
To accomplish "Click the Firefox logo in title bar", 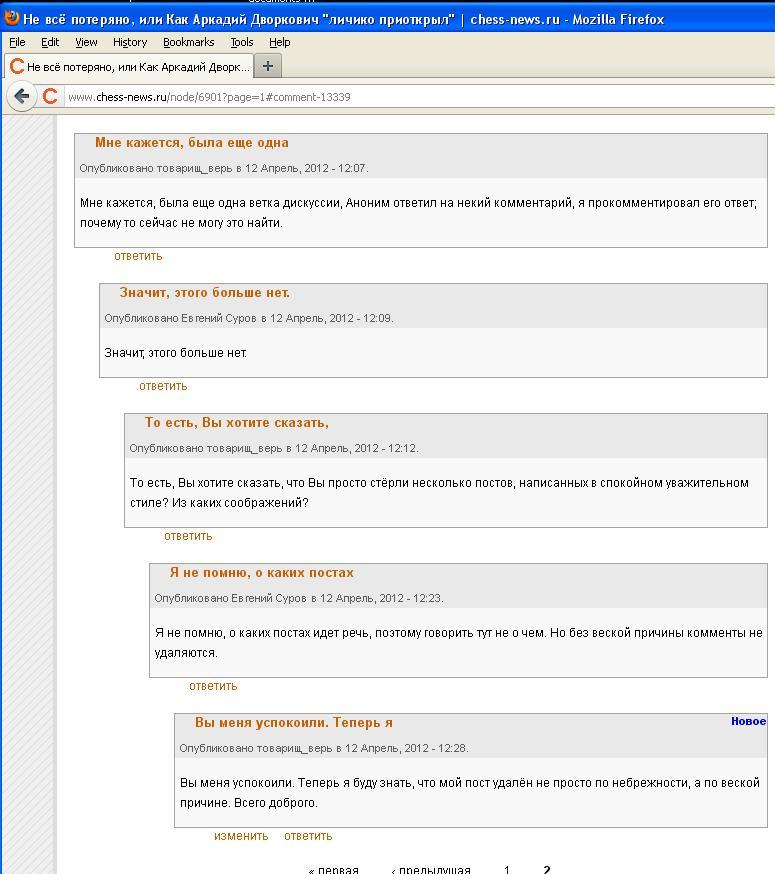I will (11, 18).
